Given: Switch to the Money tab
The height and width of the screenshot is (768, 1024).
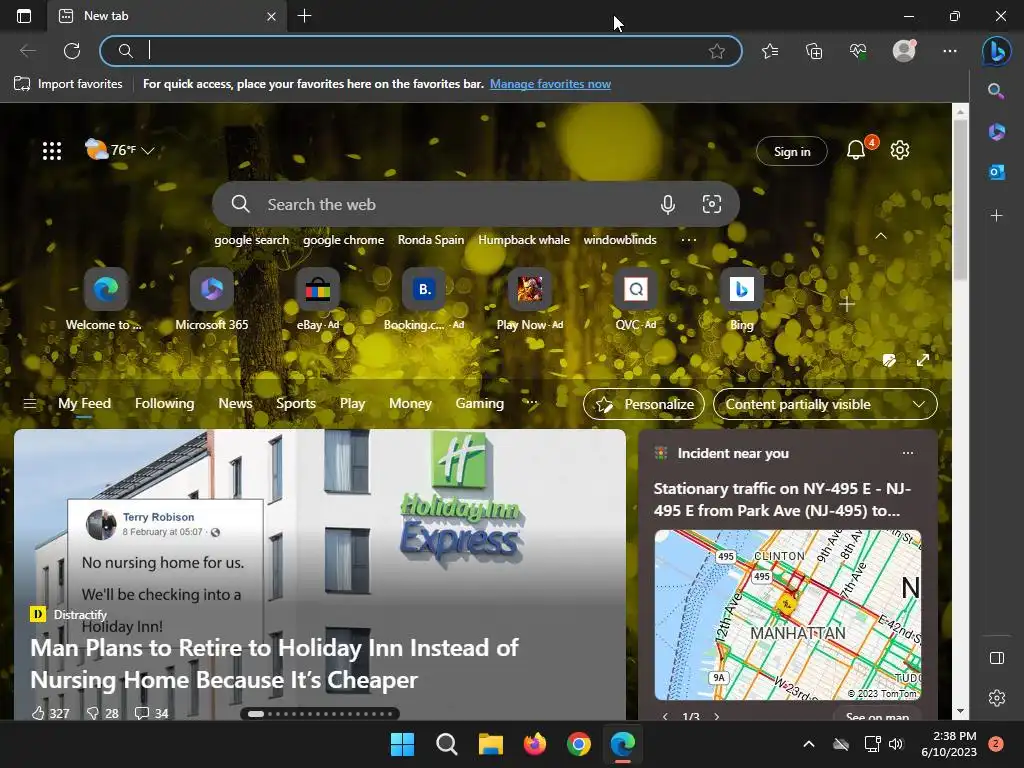Looking at the screenshot, I should click(410, 404).
